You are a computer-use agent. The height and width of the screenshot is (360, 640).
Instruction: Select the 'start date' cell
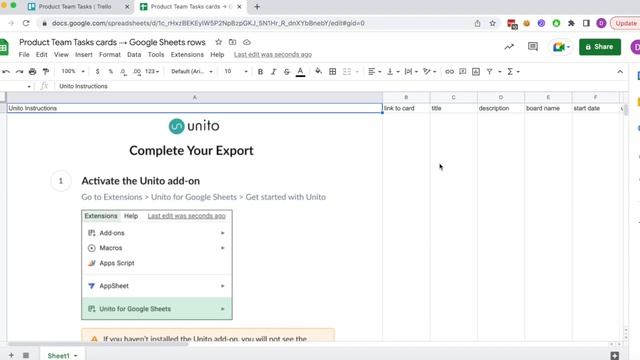[x=596, y=108]
